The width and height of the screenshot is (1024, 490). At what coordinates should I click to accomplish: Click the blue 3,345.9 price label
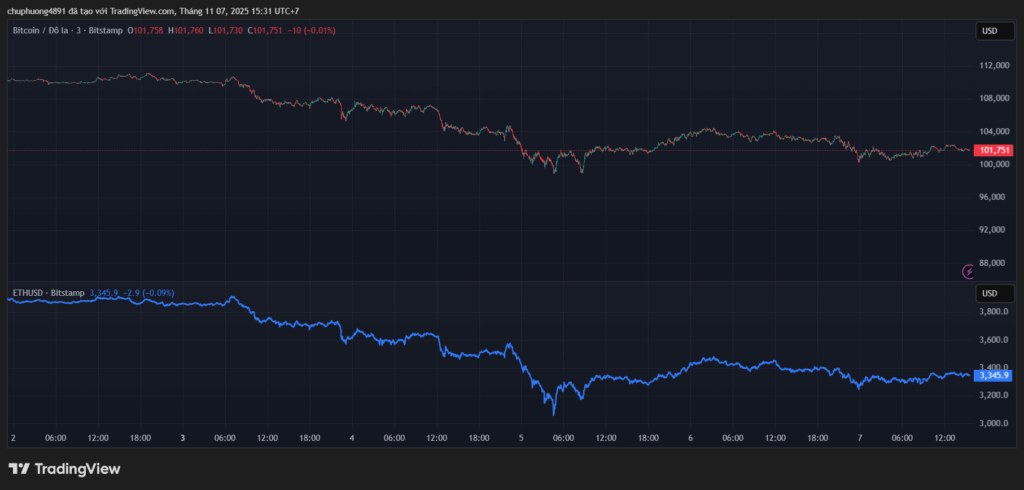[x=994, y=375]
